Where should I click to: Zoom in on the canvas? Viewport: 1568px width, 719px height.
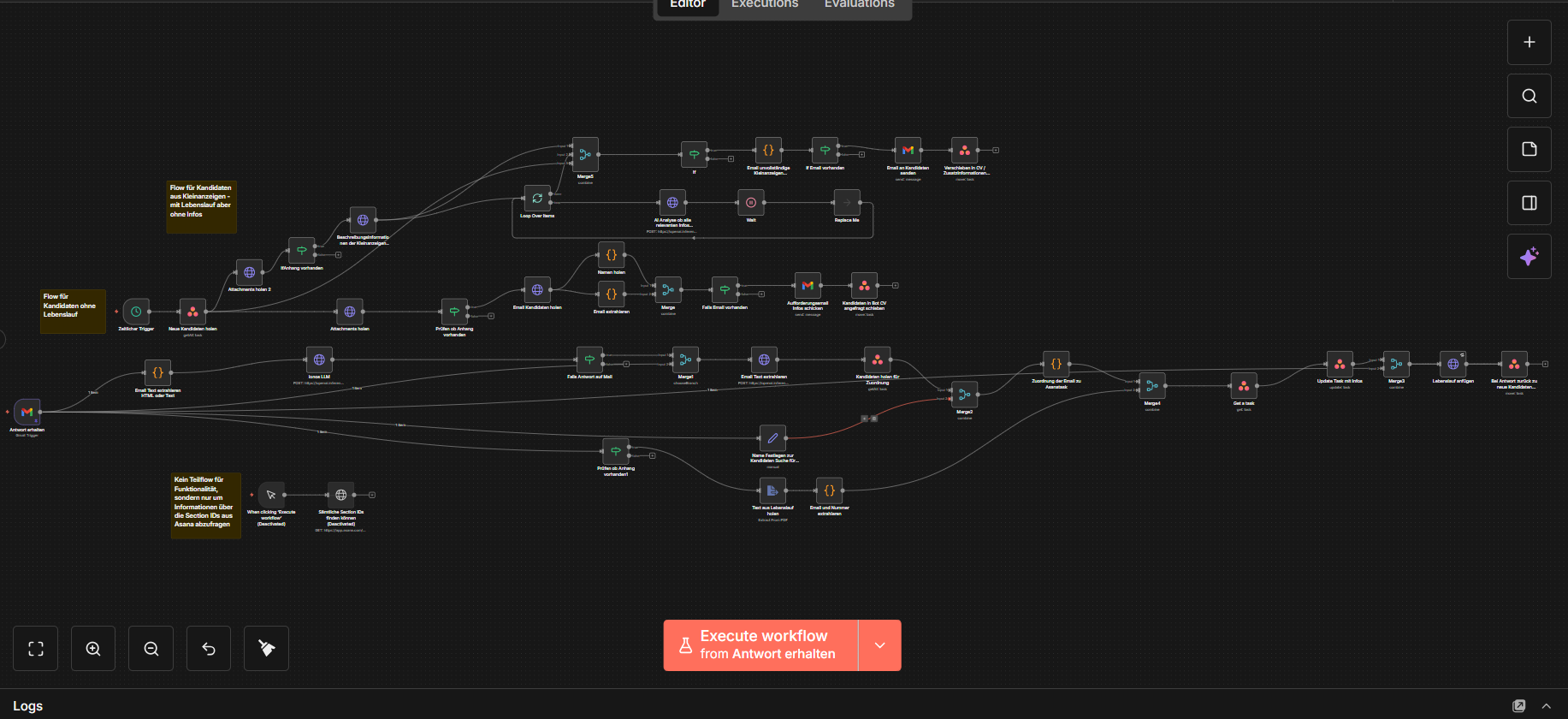(93, 649)
